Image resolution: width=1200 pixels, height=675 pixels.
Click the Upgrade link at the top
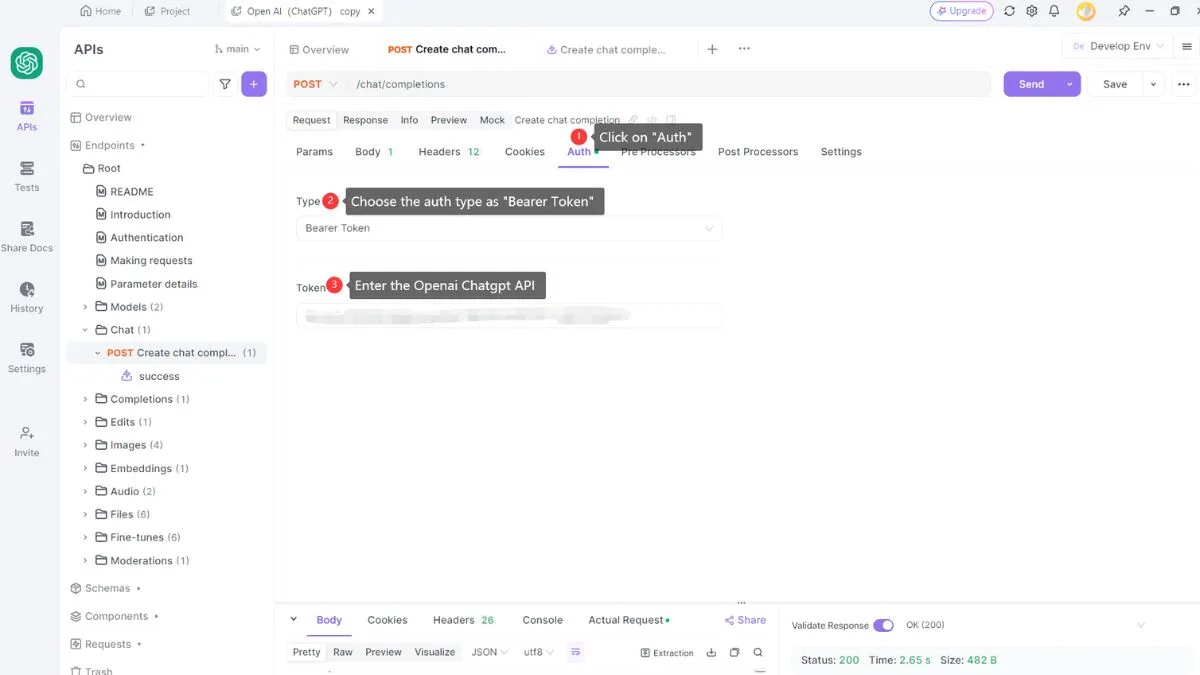[x=961, y=10]
